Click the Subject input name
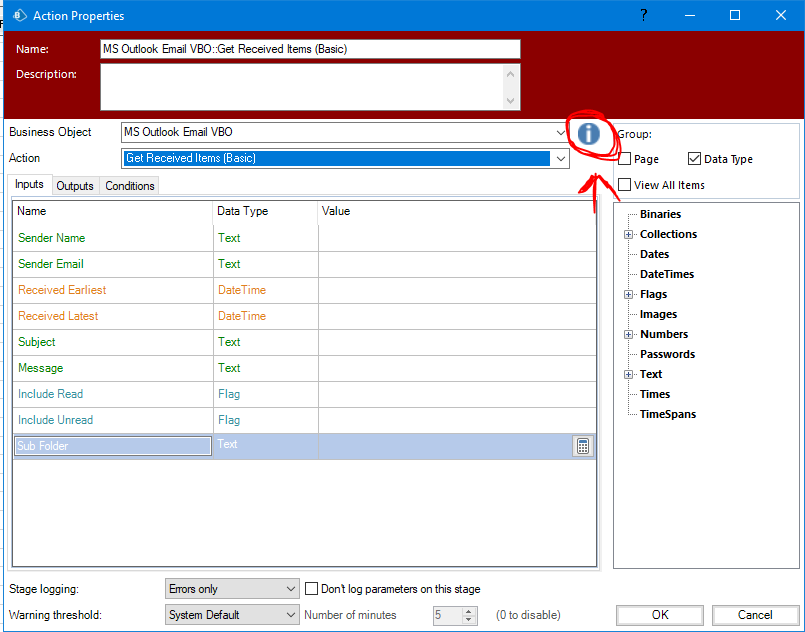 coord(36,342)
